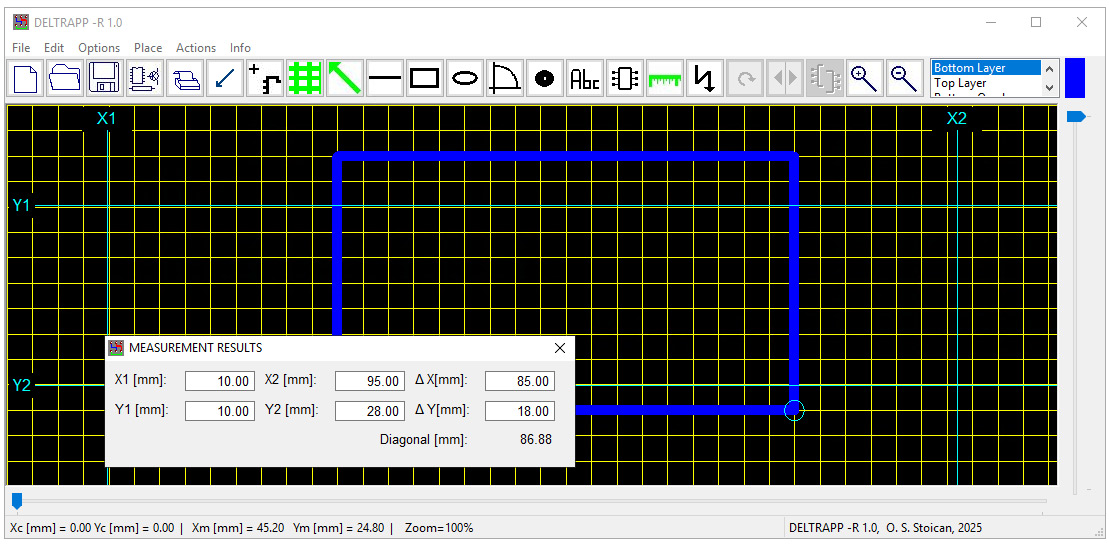Viewport: 1109px width, 544px height.
Task: Click the layer list scroll up arrow
Action: click(x=1050, y=69)
